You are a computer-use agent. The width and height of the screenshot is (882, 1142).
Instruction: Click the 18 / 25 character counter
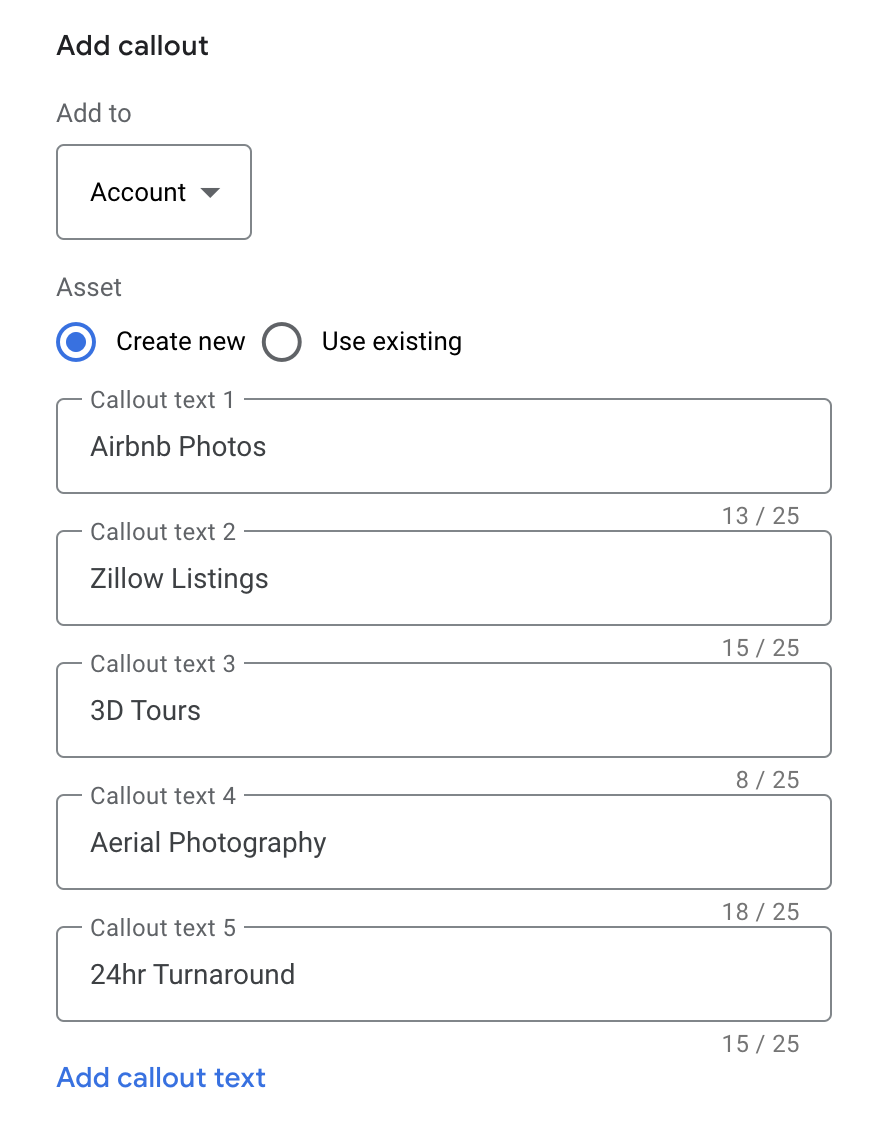pyautogui.click(x=760, y=912)
